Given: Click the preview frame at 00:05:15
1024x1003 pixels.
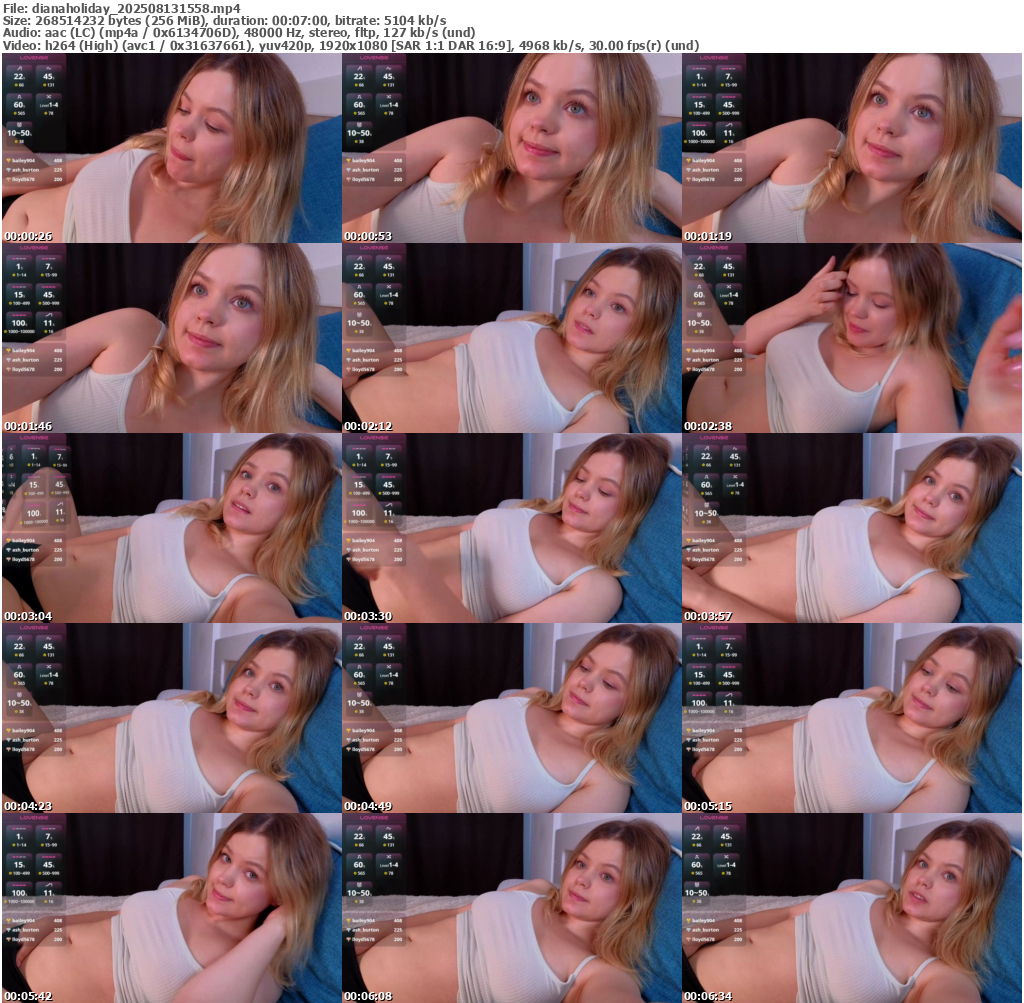Looking at the screenshot, I should (851, 718).
